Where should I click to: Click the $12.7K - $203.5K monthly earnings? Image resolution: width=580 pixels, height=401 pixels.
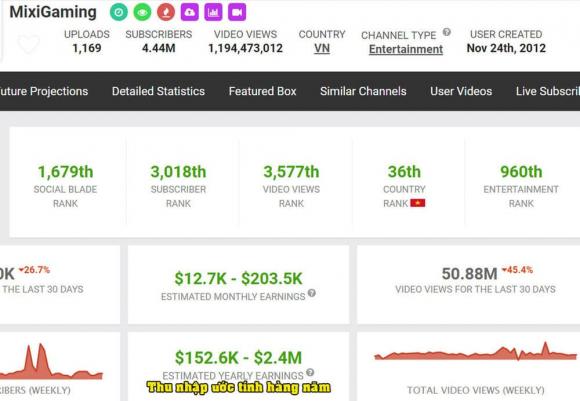coord(238,279)
